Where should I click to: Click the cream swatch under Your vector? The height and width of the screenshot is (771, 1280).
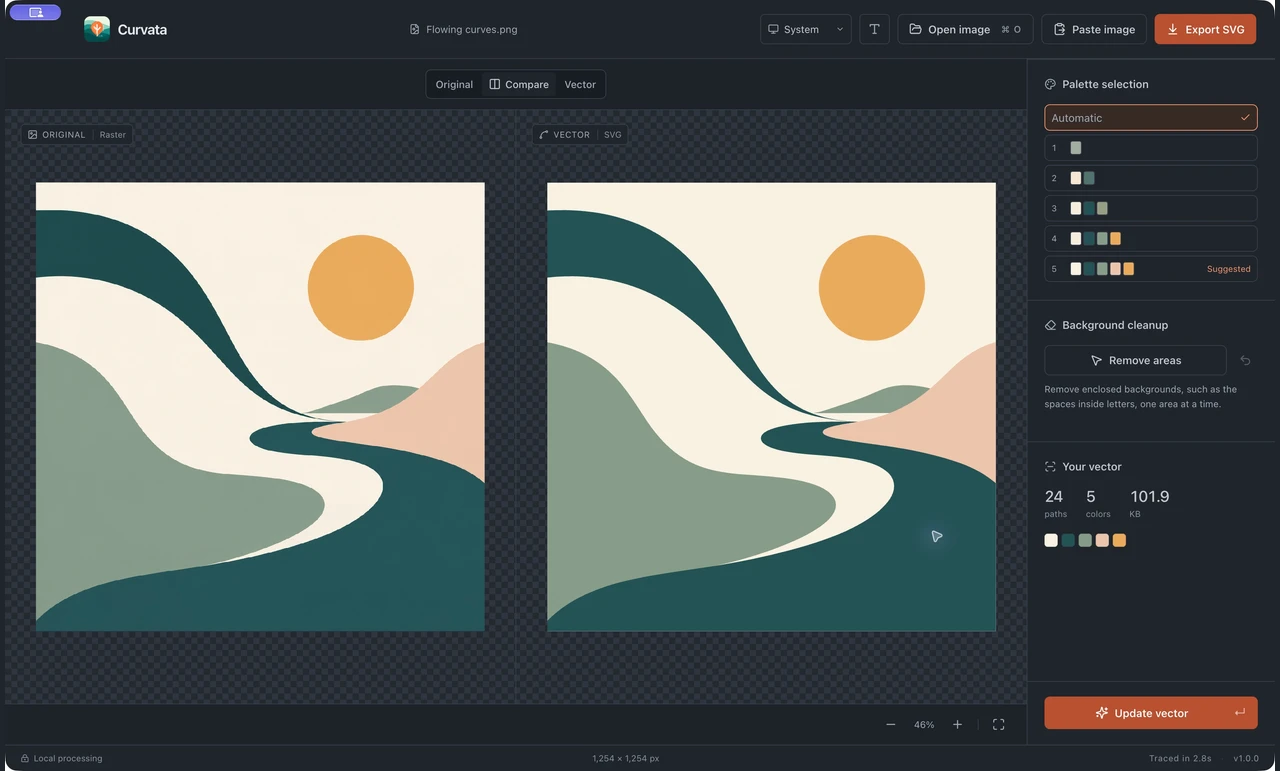[x=1051, y=540]
